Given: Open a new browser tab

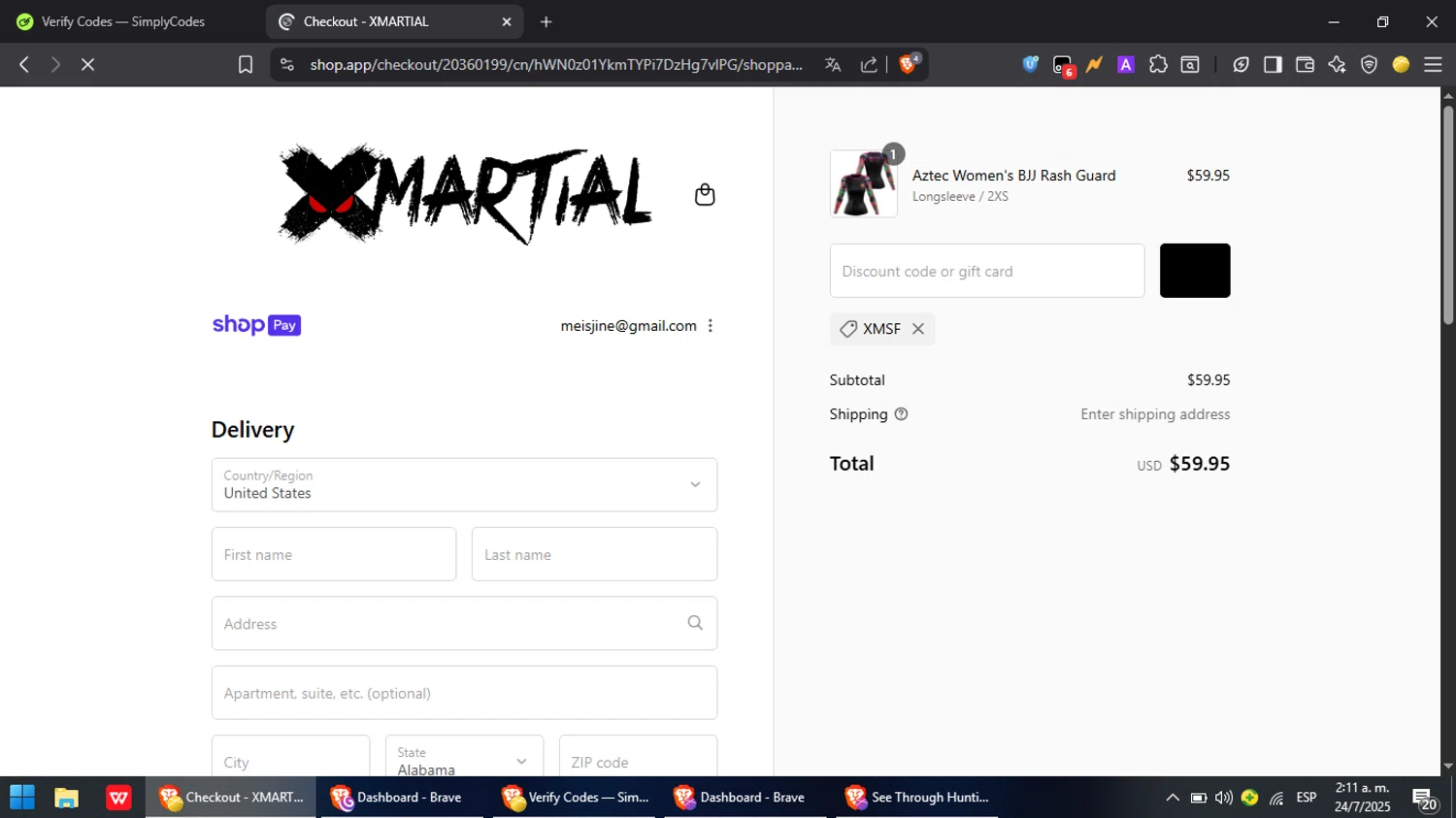Looking at the screenshot, I should pos(546,21).
